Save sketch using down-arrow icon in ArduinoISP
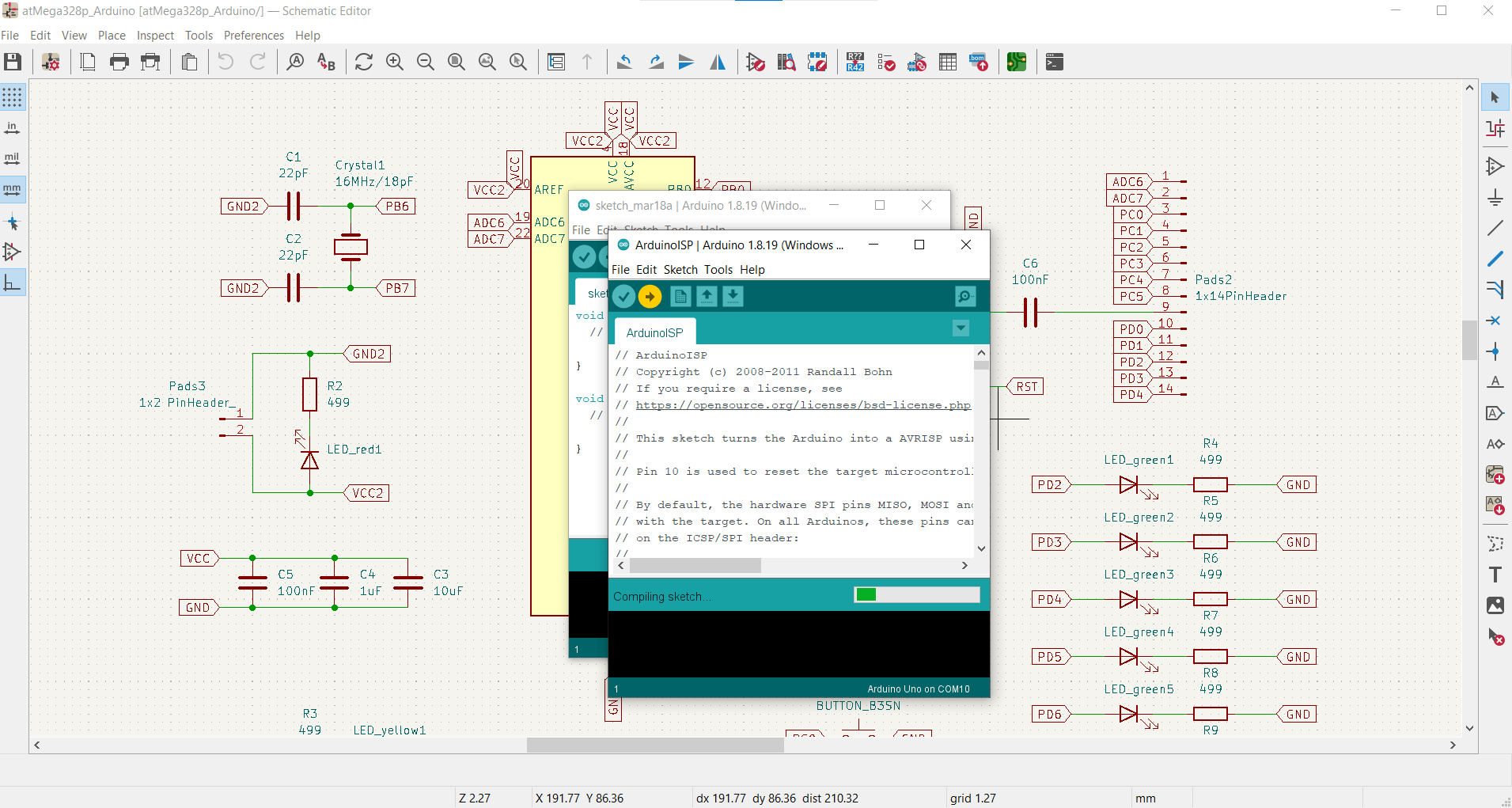Screen dimensions: 1512x808 click(733, 297)
